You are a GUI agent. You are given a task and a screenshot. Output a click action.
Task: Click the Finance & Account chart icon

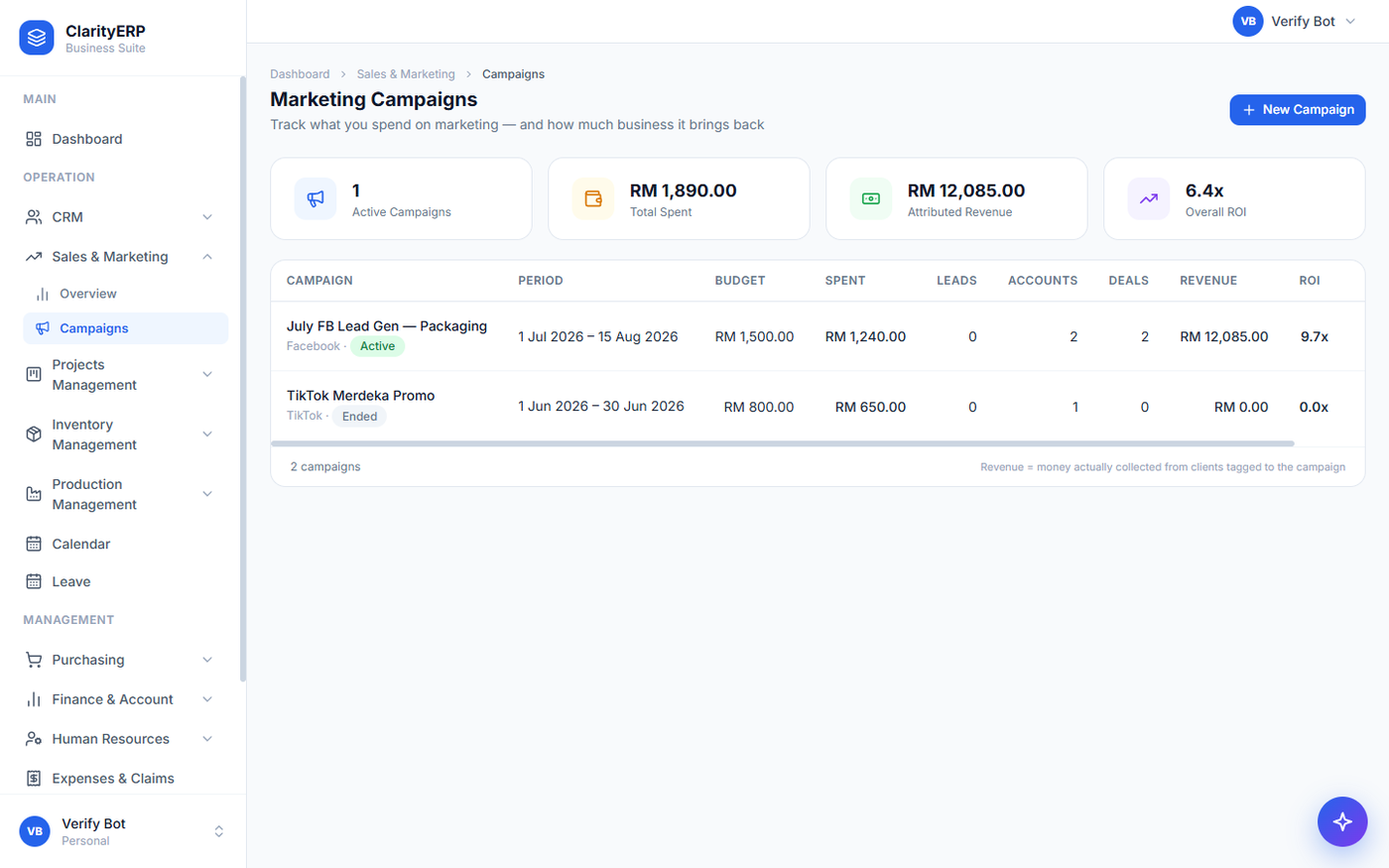tap(34, 699)
